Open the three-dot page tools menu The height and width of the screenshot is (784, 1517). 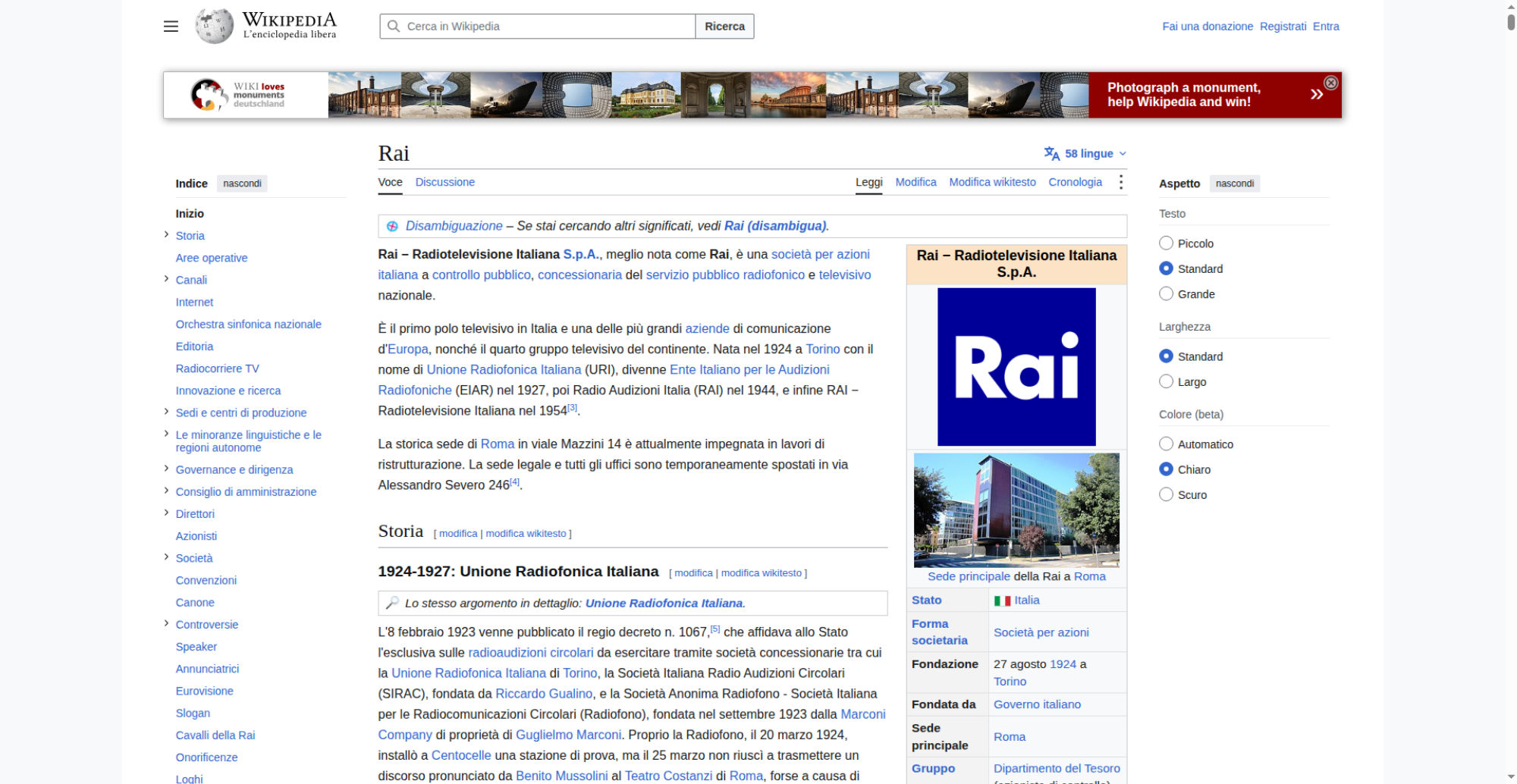(x=1120, y=182)
